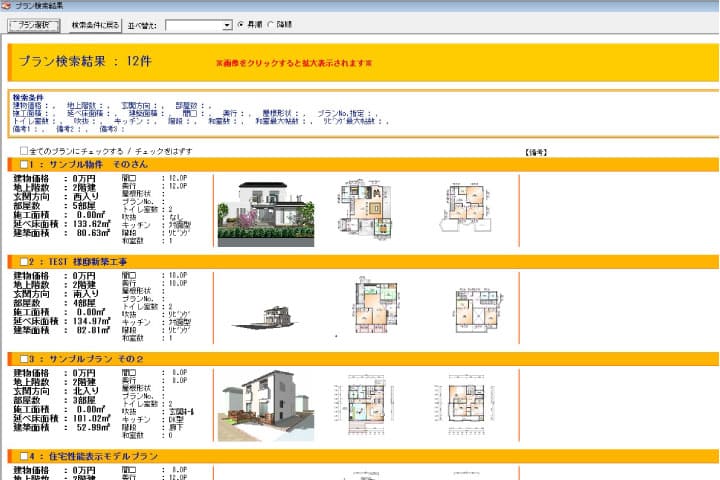Enlarge plan 1 exterior house rendering
The width and height of the screenshot is (720, 480).
click(x=265, y=213)
